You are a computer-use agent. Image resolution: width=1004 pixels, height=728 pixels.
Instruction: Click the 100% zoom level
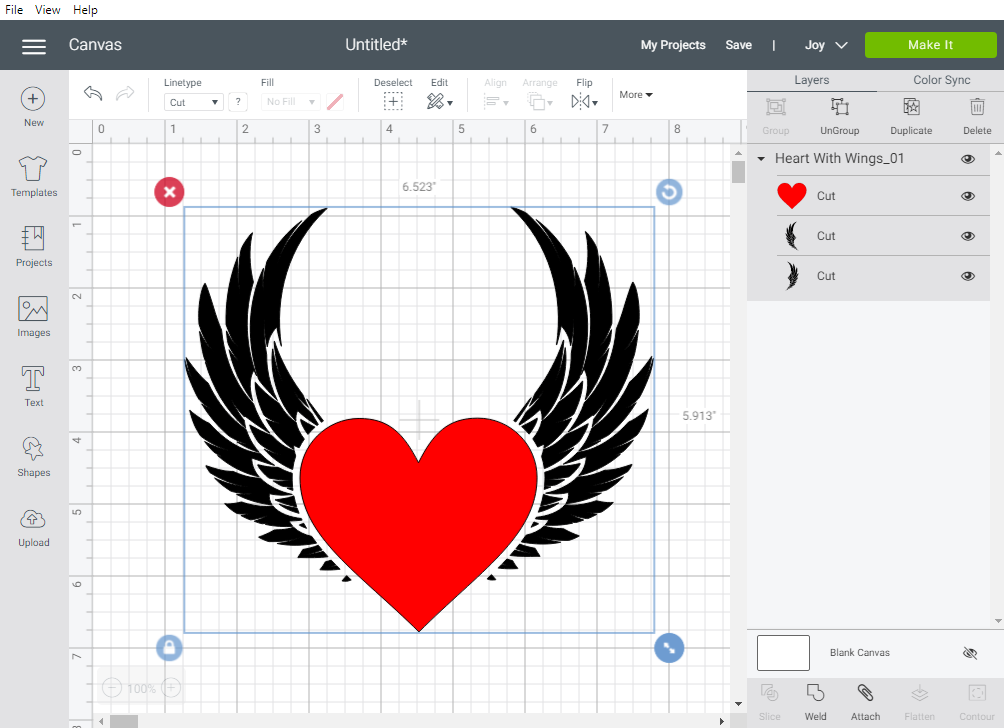point(141,688)
